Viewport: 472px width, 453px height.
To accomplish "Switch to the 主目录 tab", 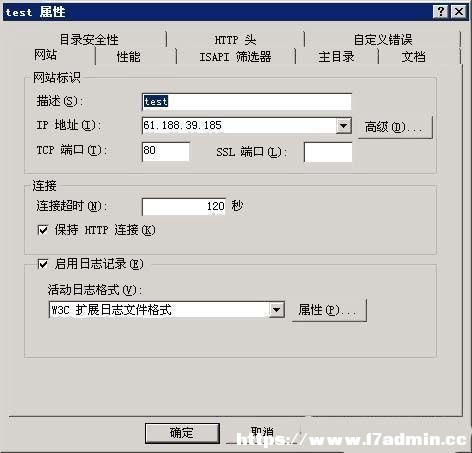I will coord(336,57).
